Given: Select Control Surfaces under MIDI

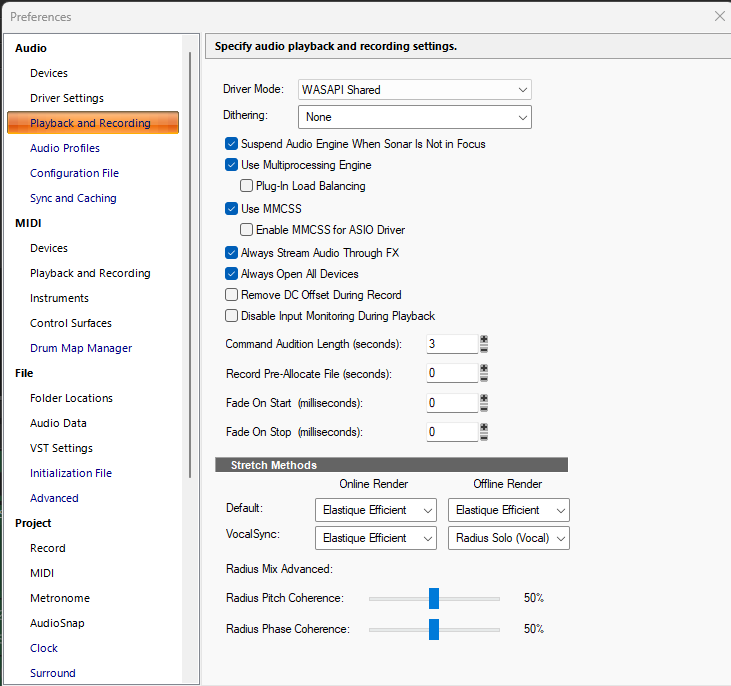Looking at the screenshot, I should point(71,323).
